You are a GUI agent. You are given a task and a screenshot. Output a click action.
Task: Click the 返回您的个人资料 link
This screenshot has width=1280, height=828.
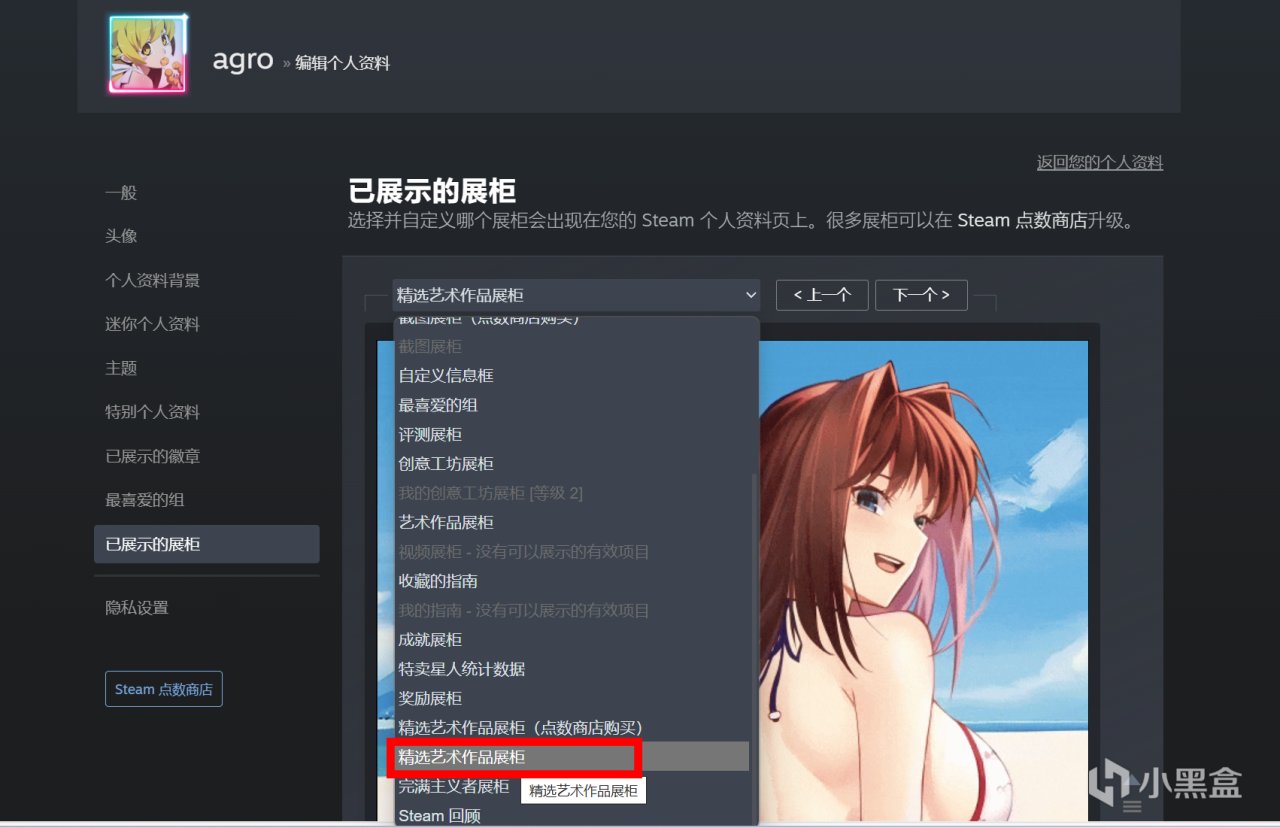click(x=1099, y=162)
